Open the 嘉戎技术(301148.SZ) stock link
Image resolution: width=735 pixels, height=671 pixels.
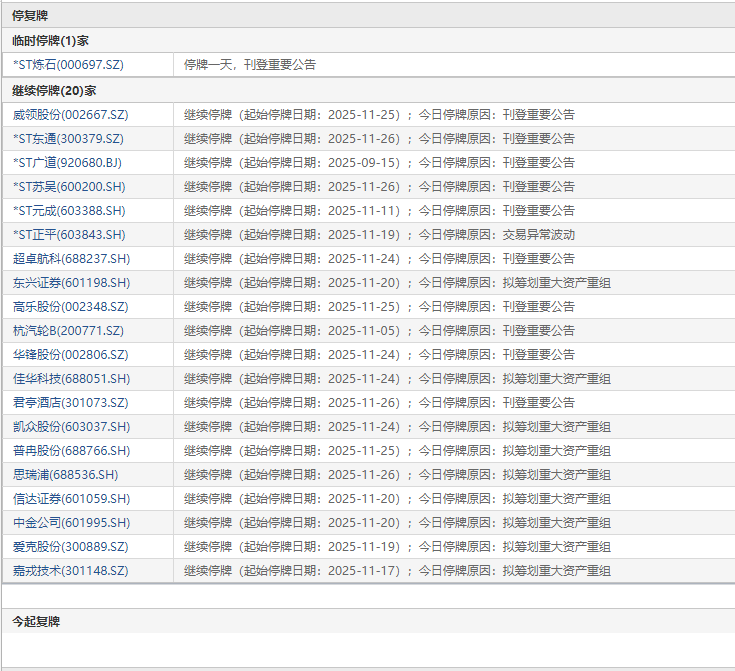coord(70,571)
